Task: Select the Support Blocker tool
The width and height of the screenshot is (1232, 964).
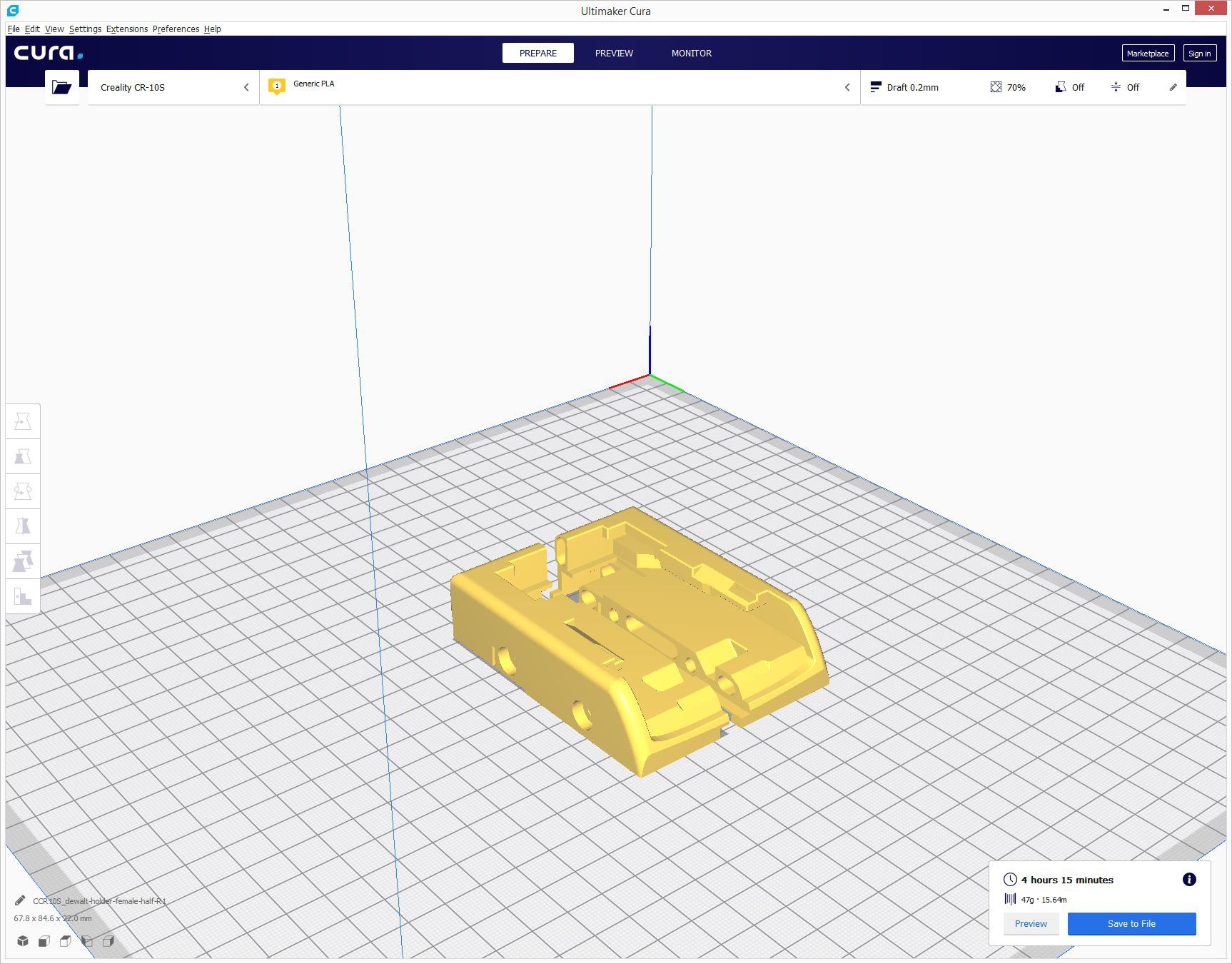Action: 23,596
